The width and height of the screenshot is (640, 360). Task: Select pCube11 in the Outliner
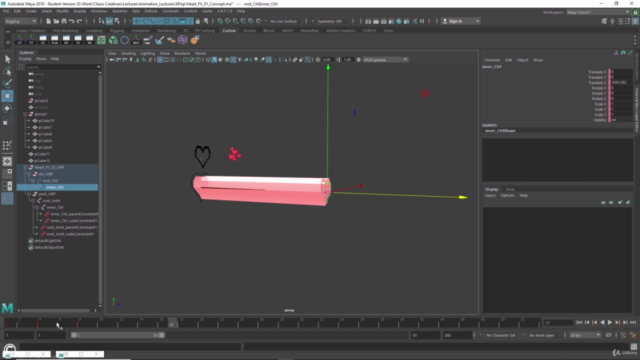[x=42, y=154]
